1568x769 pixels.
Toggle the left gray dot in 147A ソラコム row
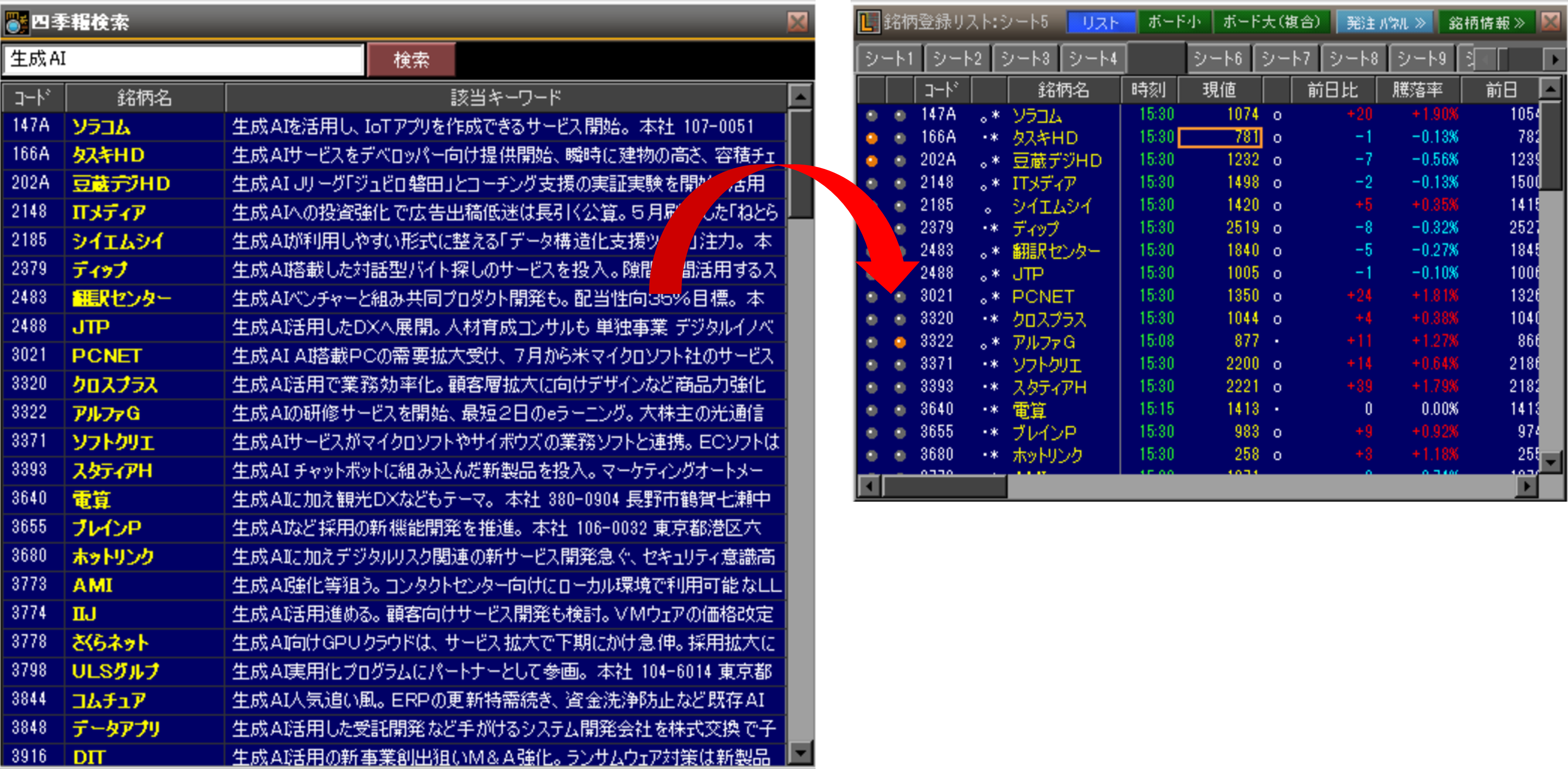pyautogui.click(x=872, y=116)
